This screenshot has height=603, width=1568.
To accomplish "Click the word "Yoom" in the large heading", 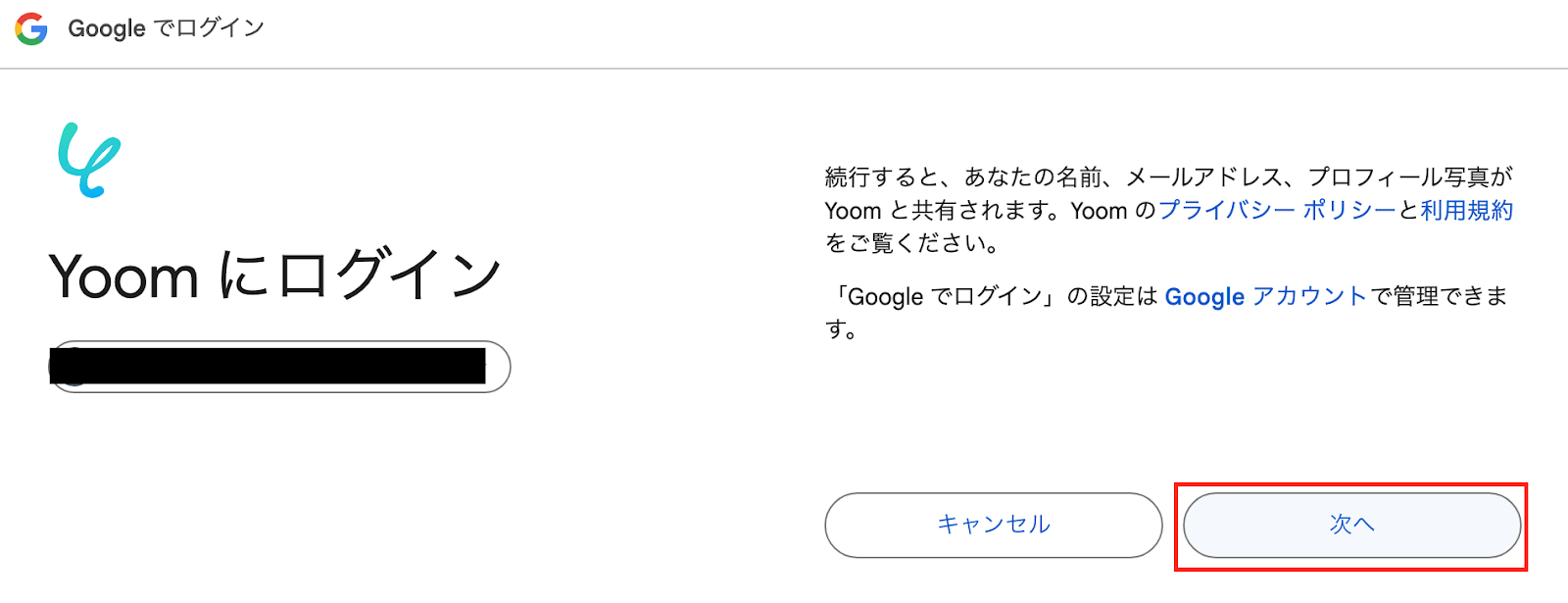I will 123,277.
